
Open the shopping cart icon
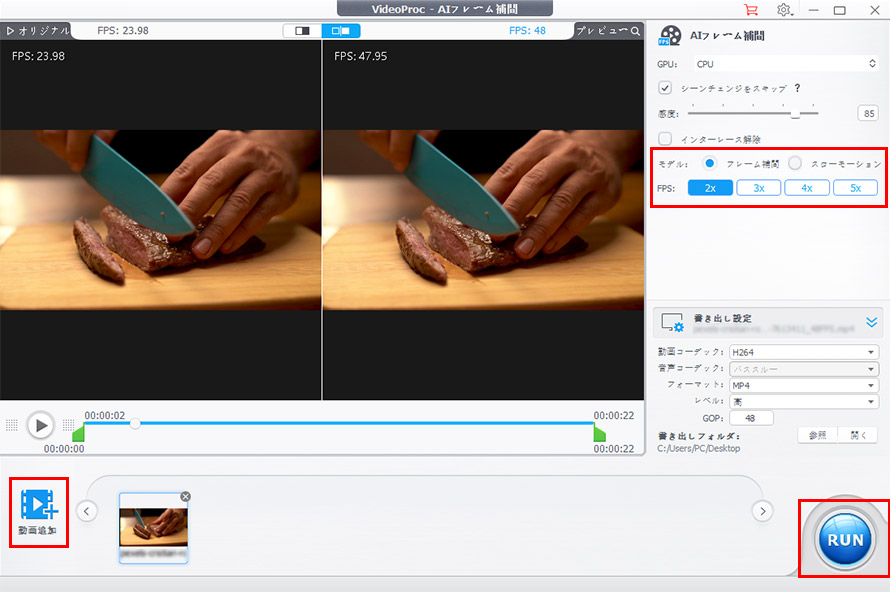tap(751, 10)
